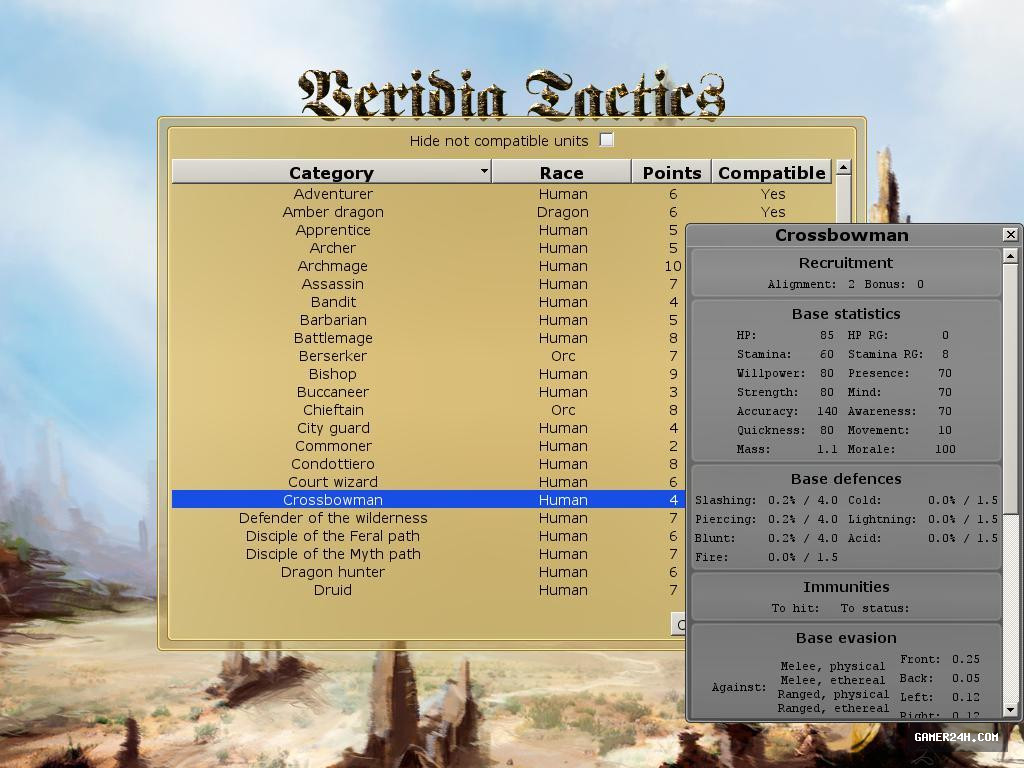This screenshot has width=1024, height=768.
Task: Select the Bishop unit row
Action: click(428, 374)
